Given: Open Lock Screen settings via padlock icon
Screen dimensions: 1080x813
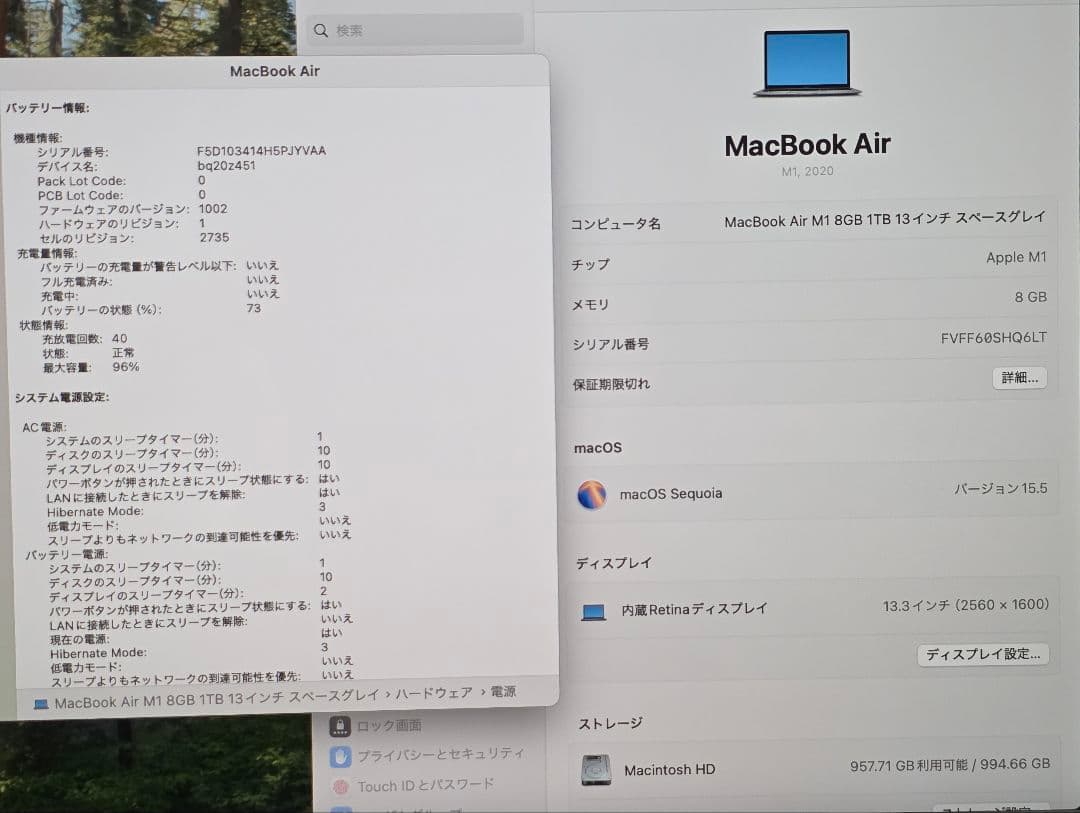Looking at the screenshot, I should point(341,727).
